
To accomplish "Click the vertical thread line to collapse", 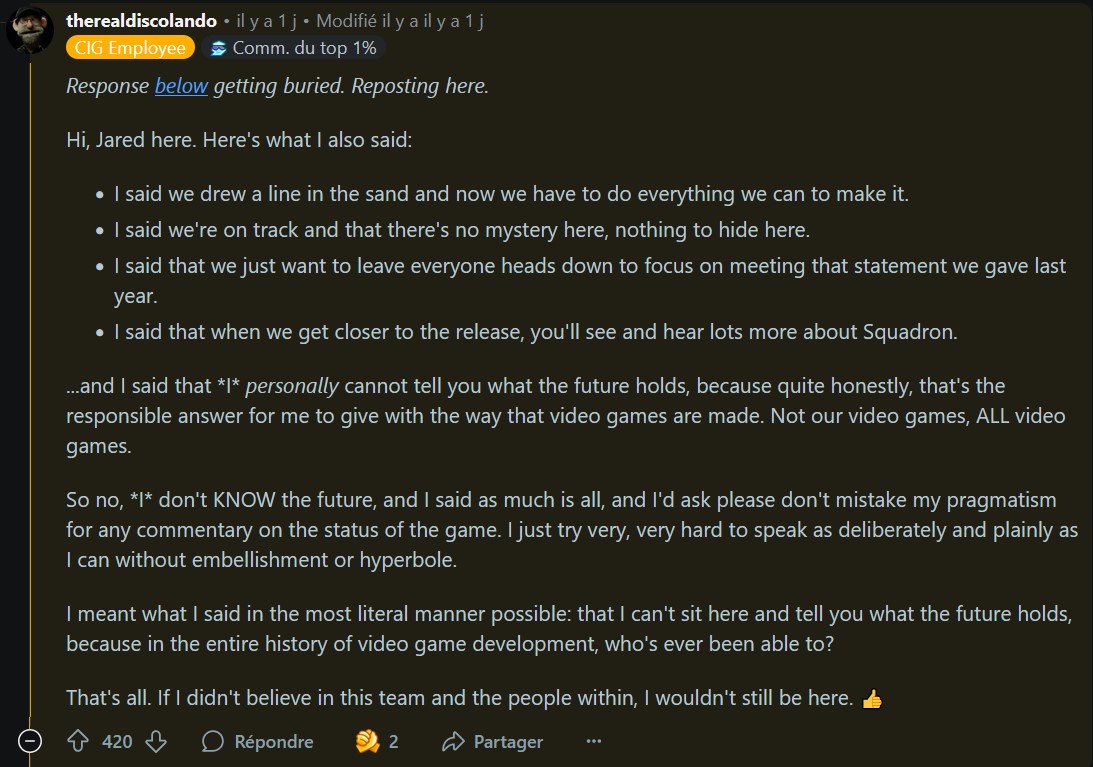I will 30,390.
